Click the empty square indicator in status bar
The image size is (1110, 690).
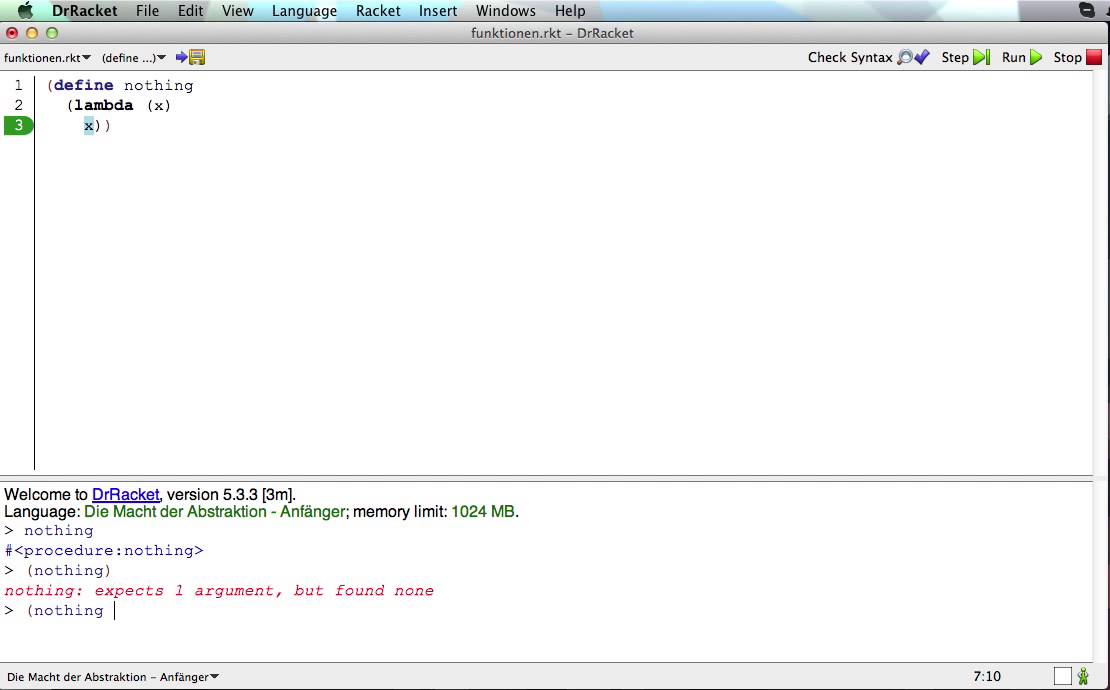[1063, 677]
